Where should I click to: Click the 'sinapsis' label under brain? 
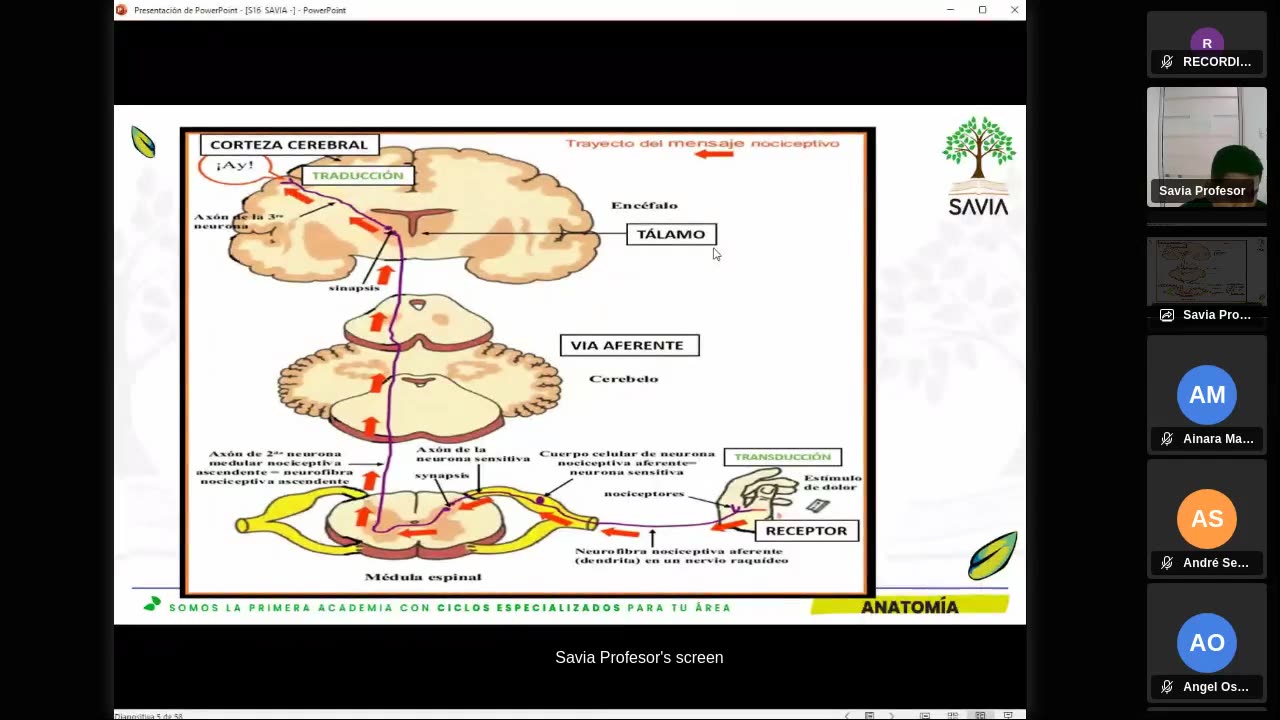point(355,288)
